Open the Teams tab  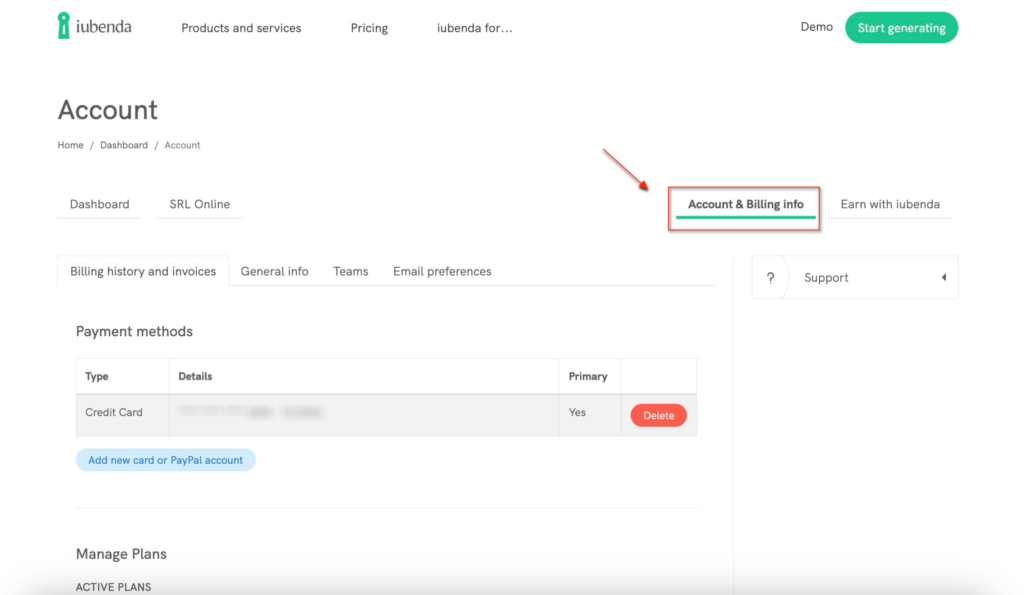click(350, 271)
